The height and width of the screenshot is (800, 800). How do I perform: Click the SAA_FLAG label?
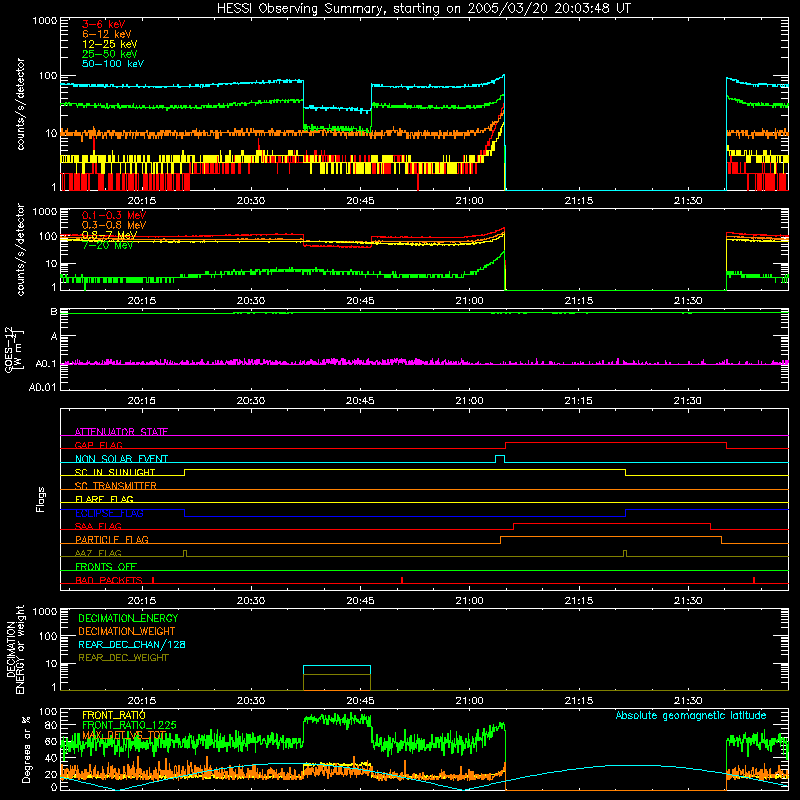(98, 526)
